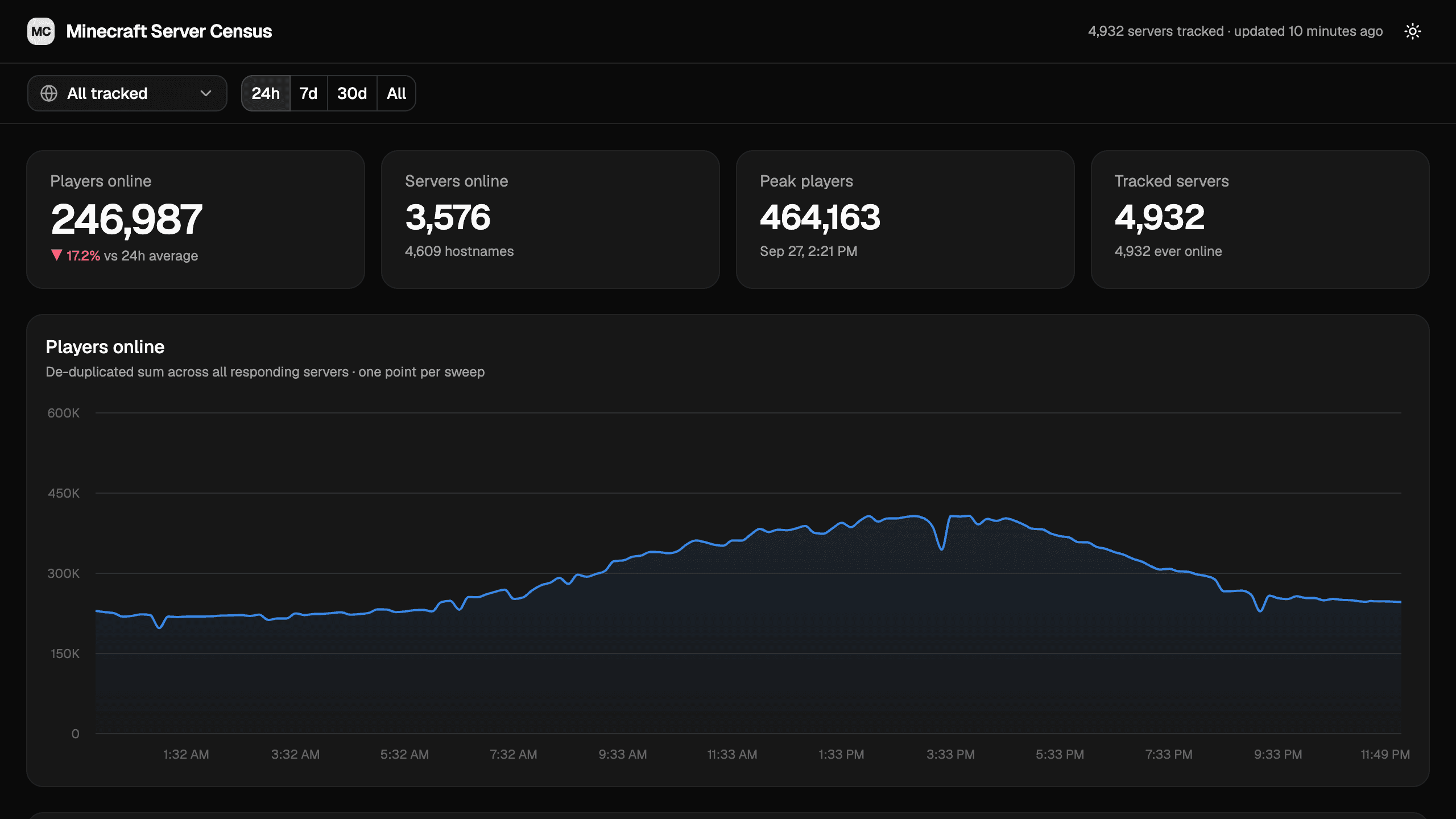This screenshot has width=1456, height=819.
Task: Expand the All tracked dropdown chevron
Action: [x=206, y=93]
